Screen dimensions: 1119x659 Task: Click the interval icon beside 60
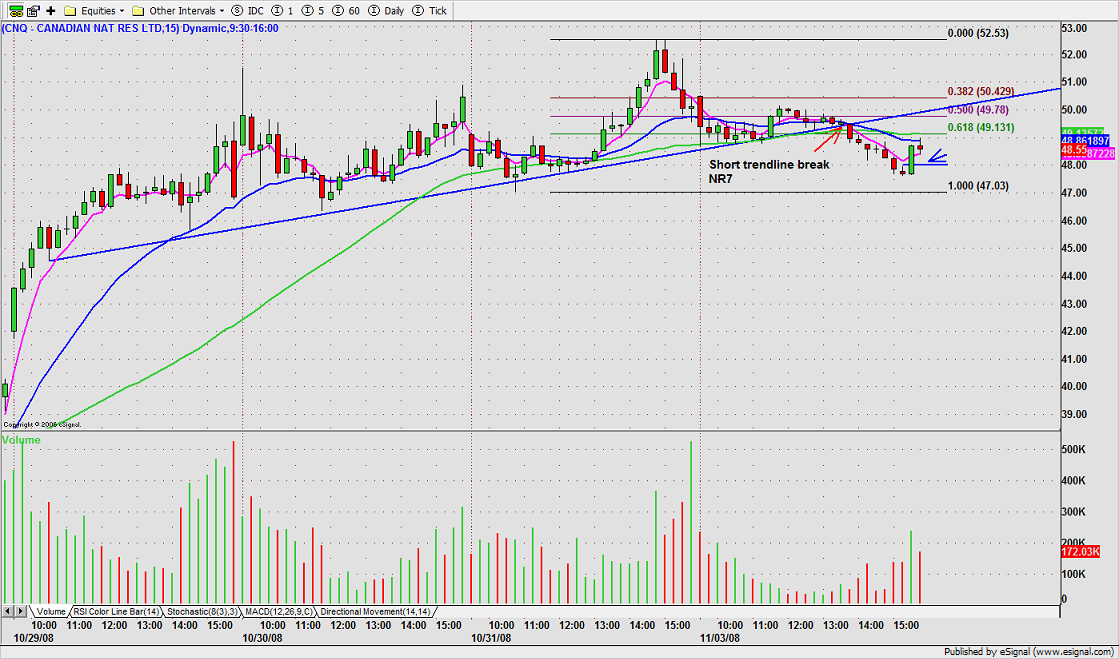336,11
